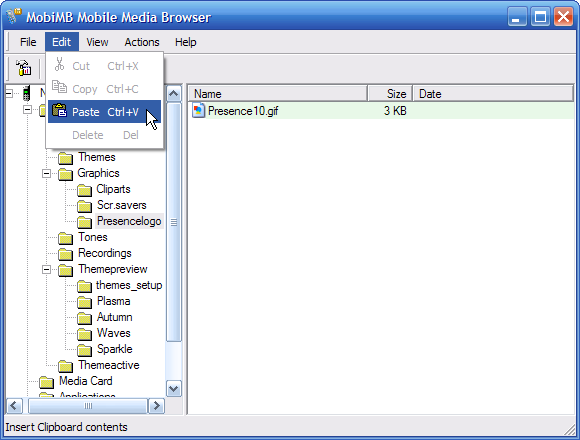This screenshot has height=440, width=580.
Task: Click the tree scroll up arrow
Action: [x=174, y=94]
